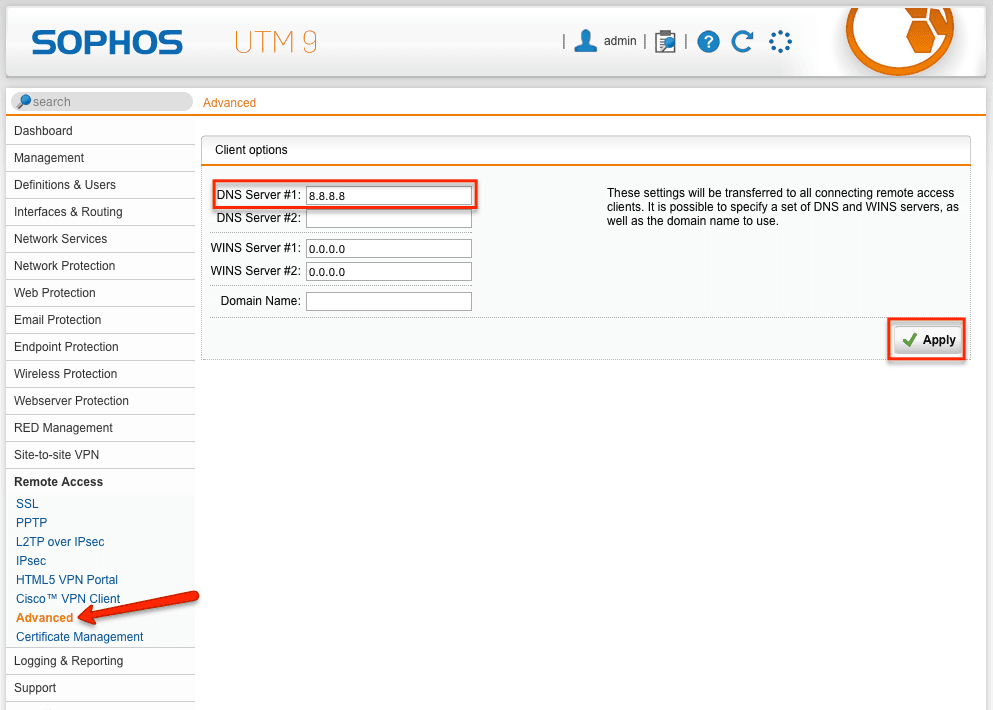Expand Endpoint Protection menu
Screen dimensions: 993x710
[100, 347]
